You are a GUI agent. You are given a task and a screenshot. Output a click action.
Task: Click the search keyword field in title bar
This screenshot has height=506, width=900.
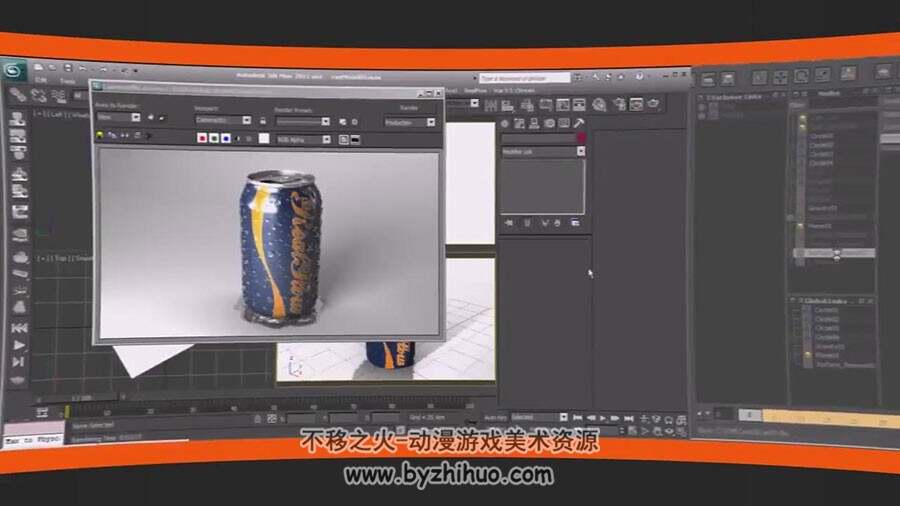pyautogui.click(x=525, y=77)
